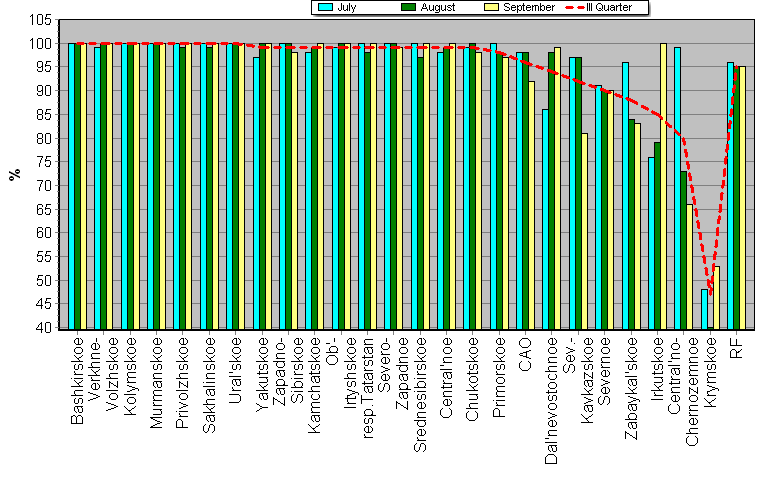Click the 'Yakutskoe' axis label

tap(262, 374)
